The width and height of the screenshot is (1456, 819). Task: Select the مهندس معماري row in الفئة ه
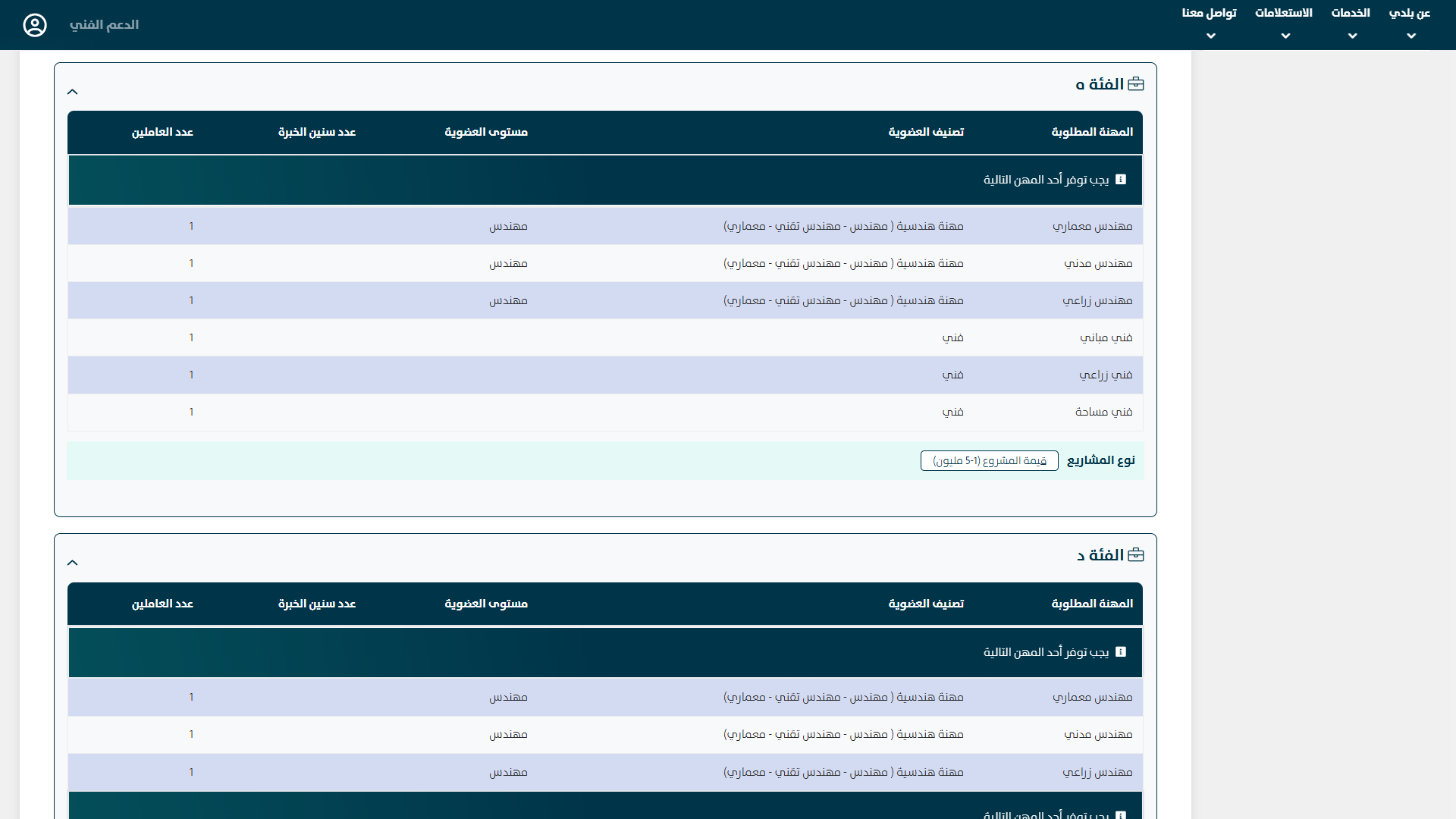(1092, 226)
